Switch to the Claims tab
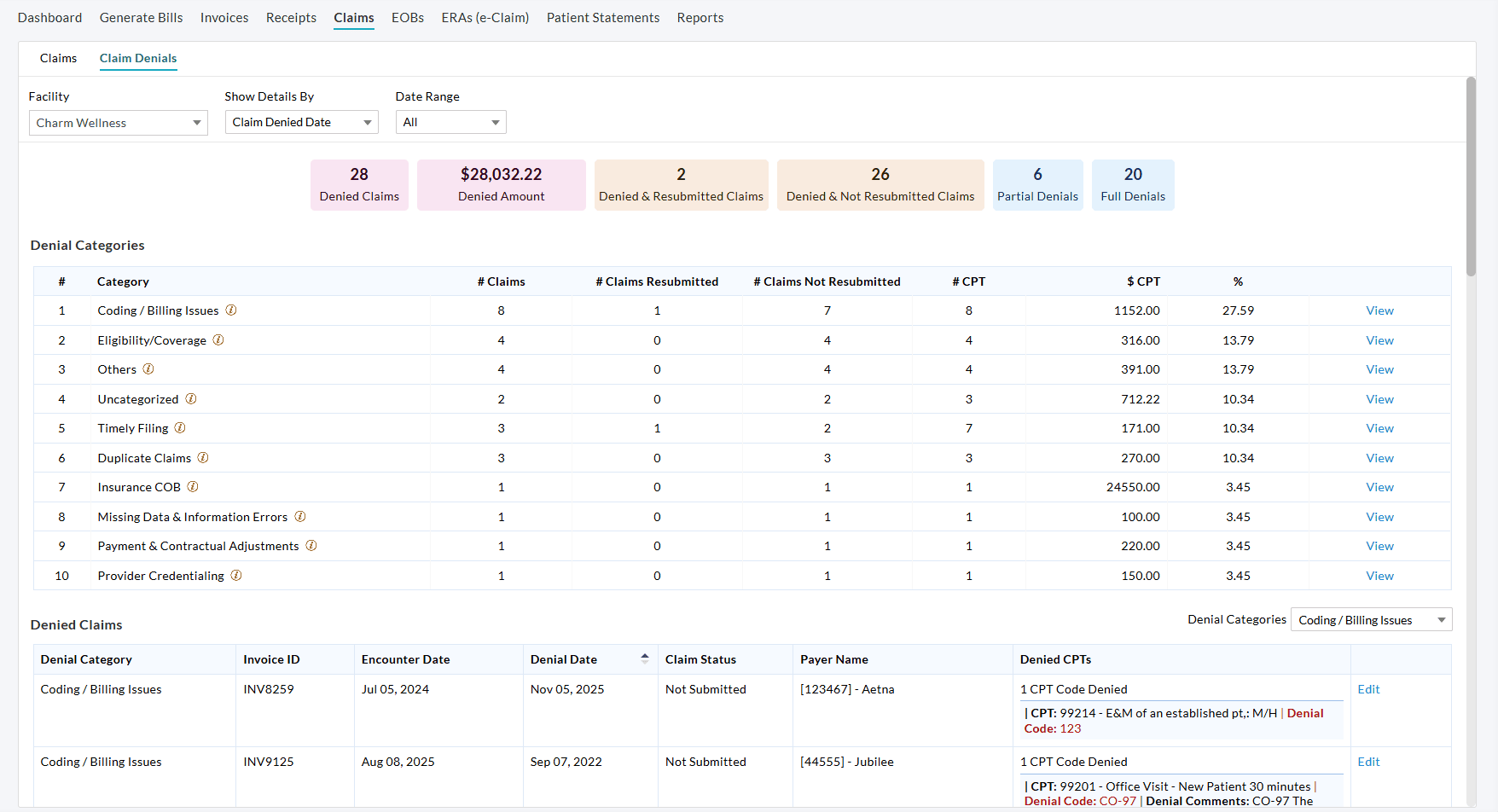The width and height of the screenshot is (1498, 812). pyautogui.click(x=58, y=58)
